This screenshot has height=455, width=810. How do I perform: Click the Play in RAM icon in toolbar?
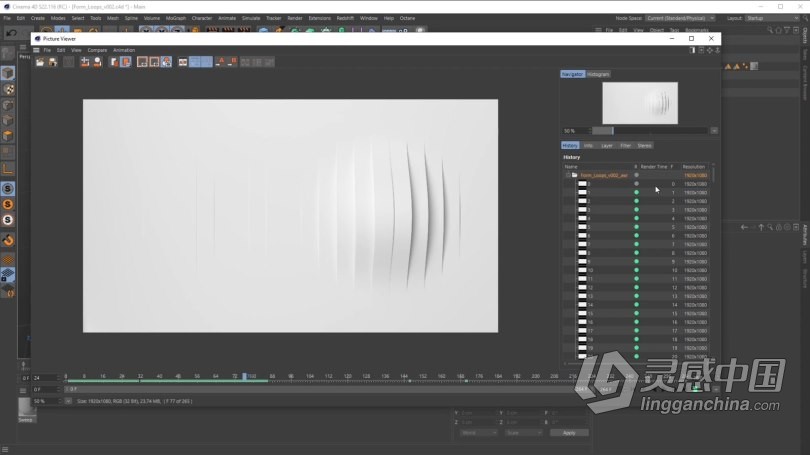[x=183, y=62]
